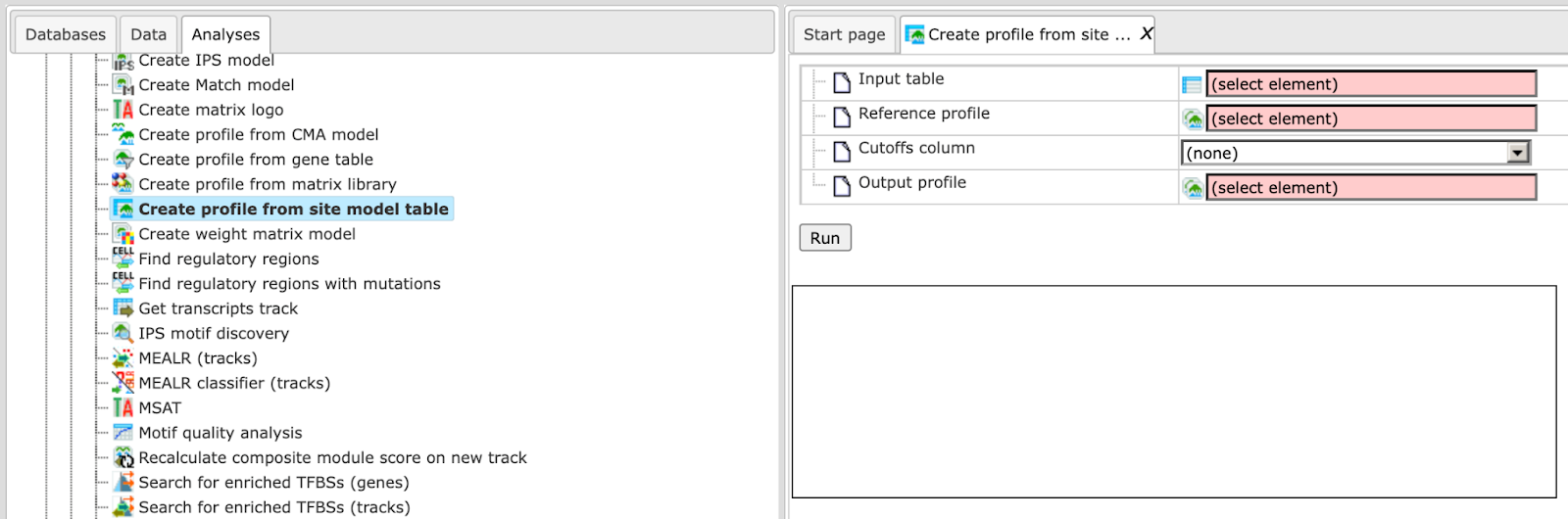Click the IPS motif discovery icon
The height and width of the screenshot is (519, 1568).
(x=122, y=333)
